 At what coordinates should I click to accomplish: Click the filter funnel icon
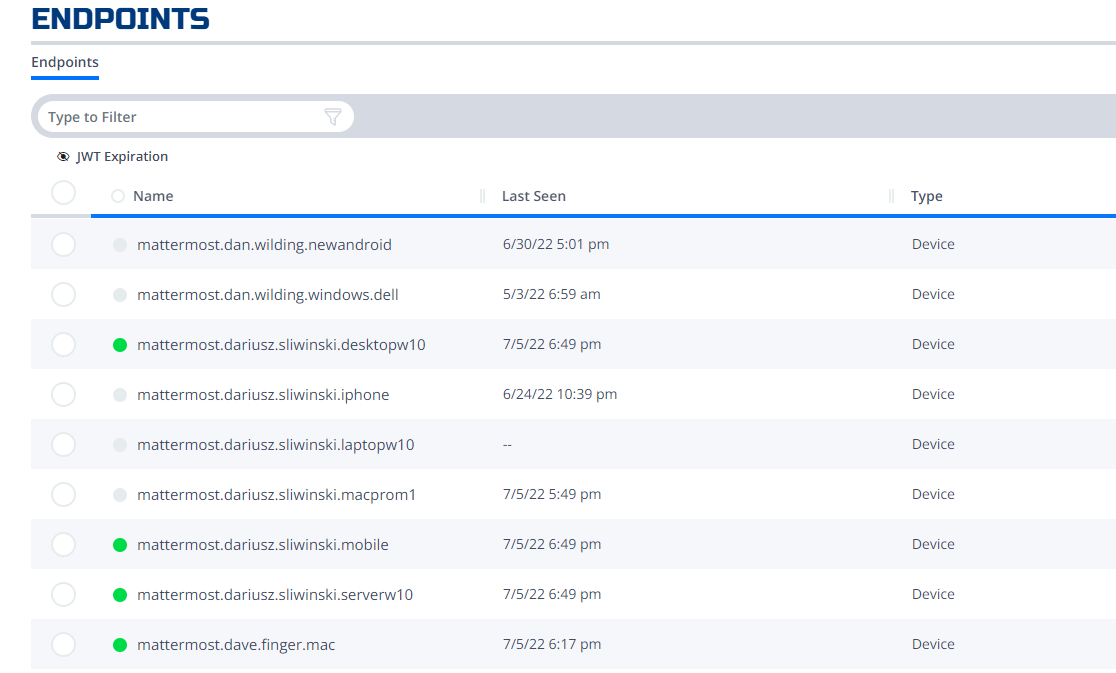332,117
